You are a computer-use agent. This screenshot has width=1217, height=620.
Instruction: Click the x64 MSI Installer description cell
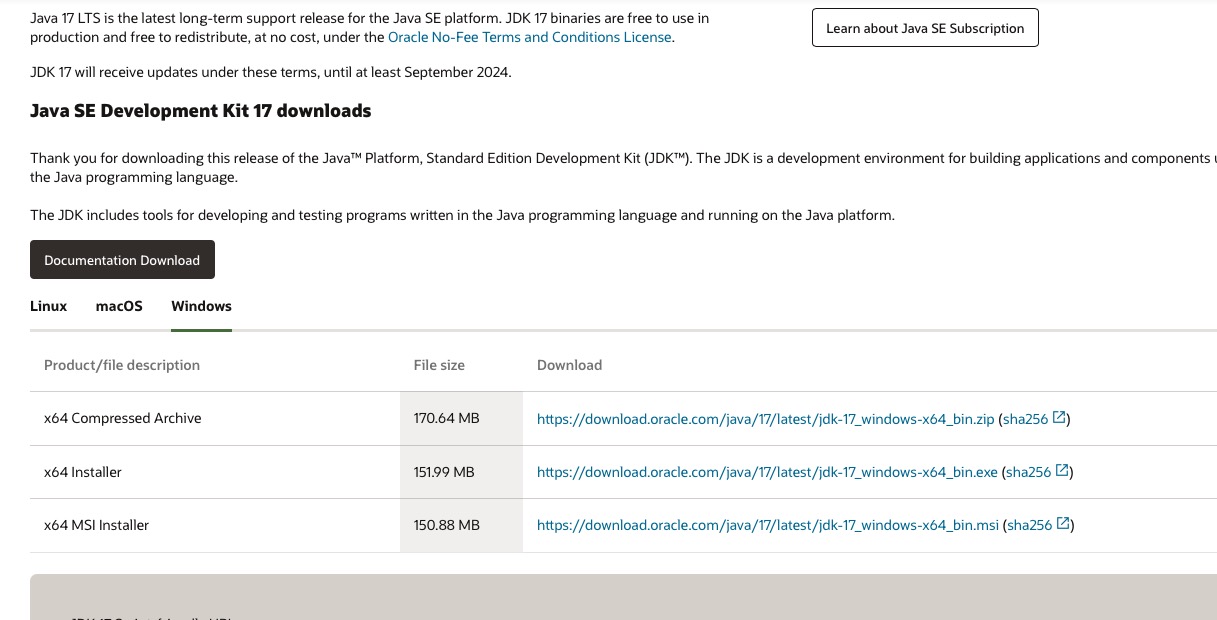click(x=96, y=525)
